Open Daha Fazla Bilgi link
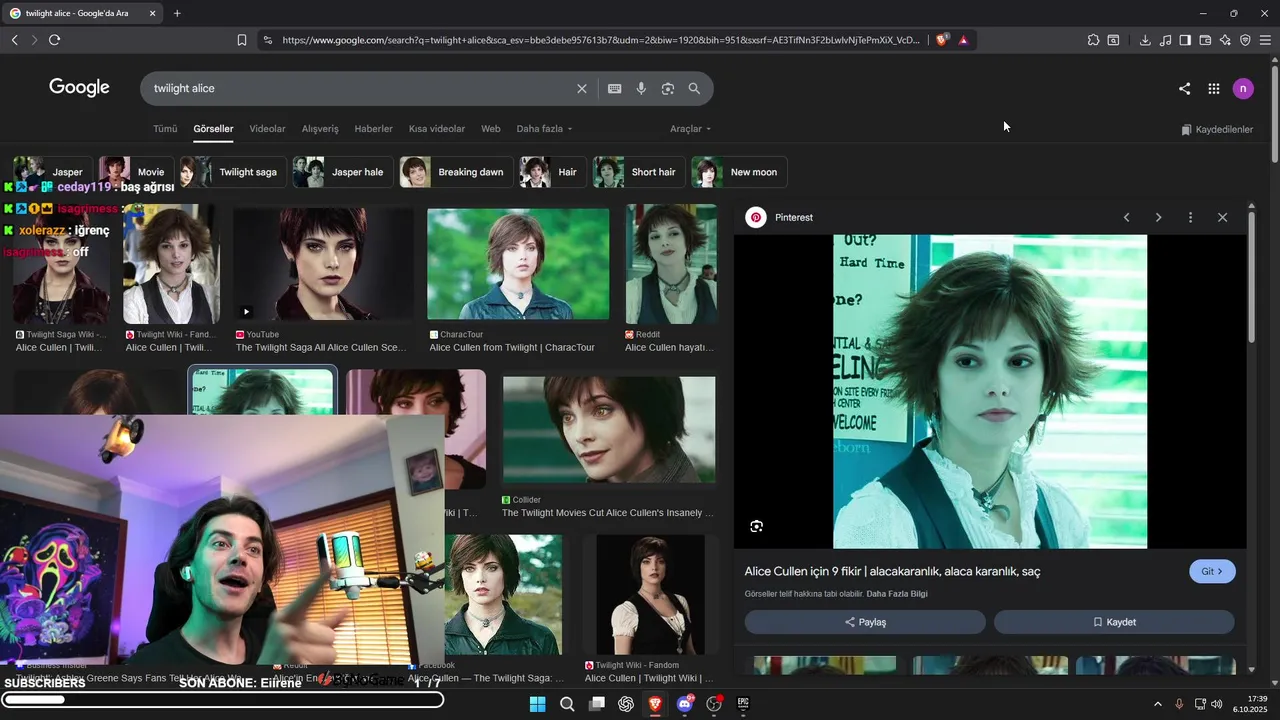This screenshot has height=720, width=1280. tap(897, 594)
